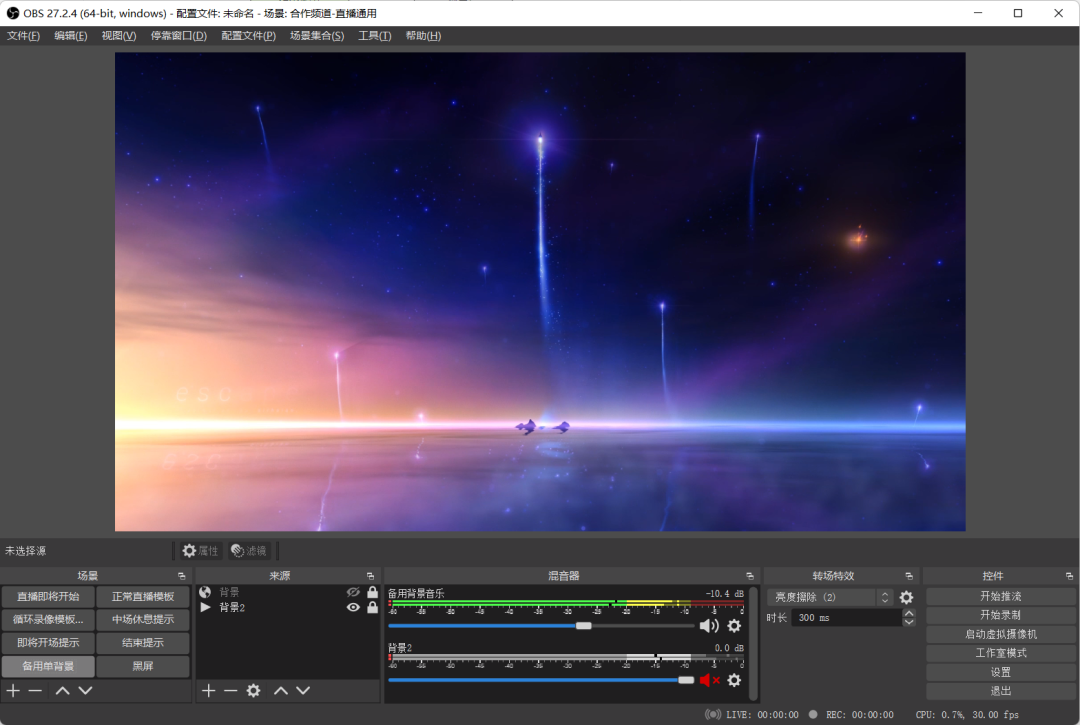Remove the selected scene using the minus icon
This screenshot has width=1080, height=725.
(x=35, y=691)
